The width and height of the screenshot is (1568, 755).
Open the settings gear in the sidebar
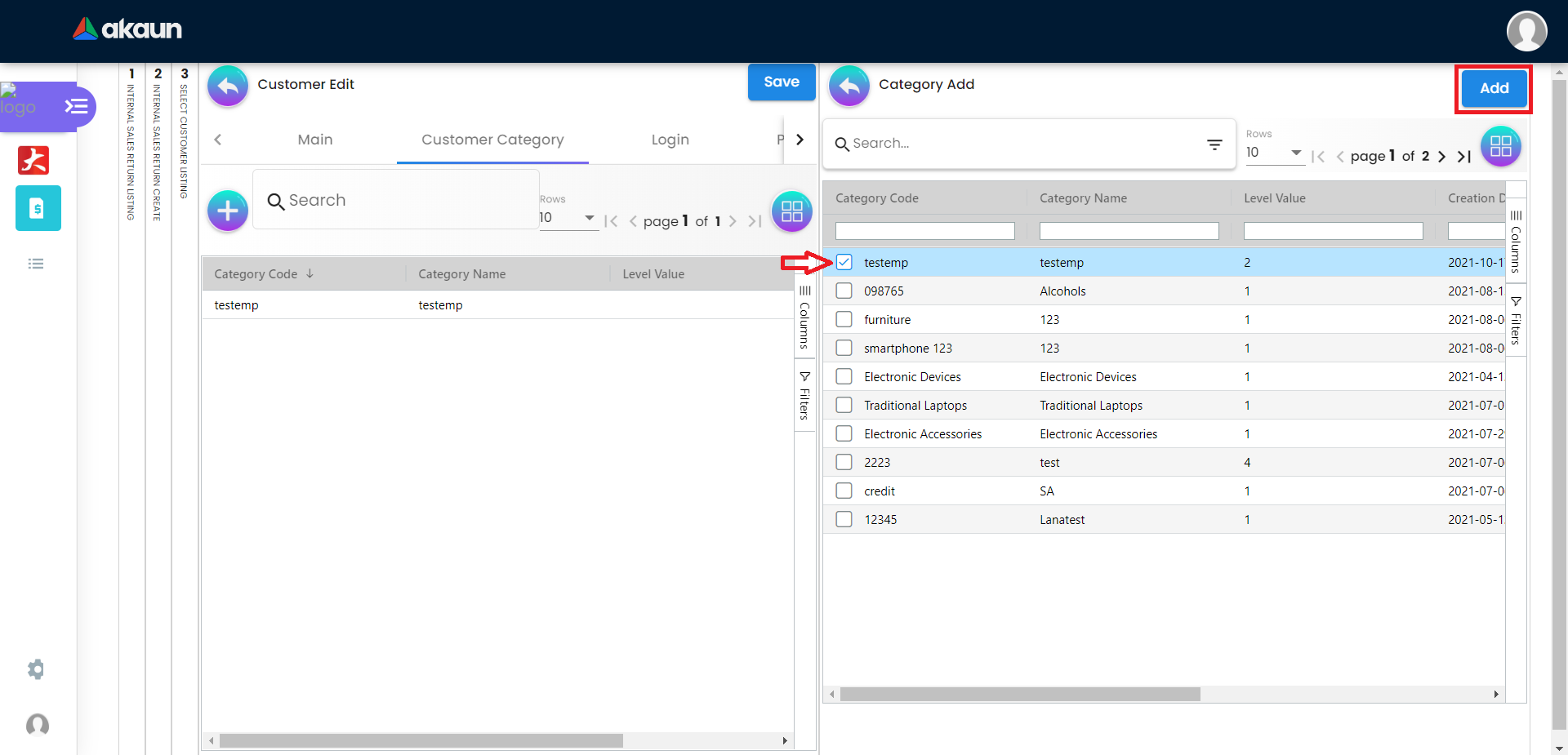pos(36,669)
